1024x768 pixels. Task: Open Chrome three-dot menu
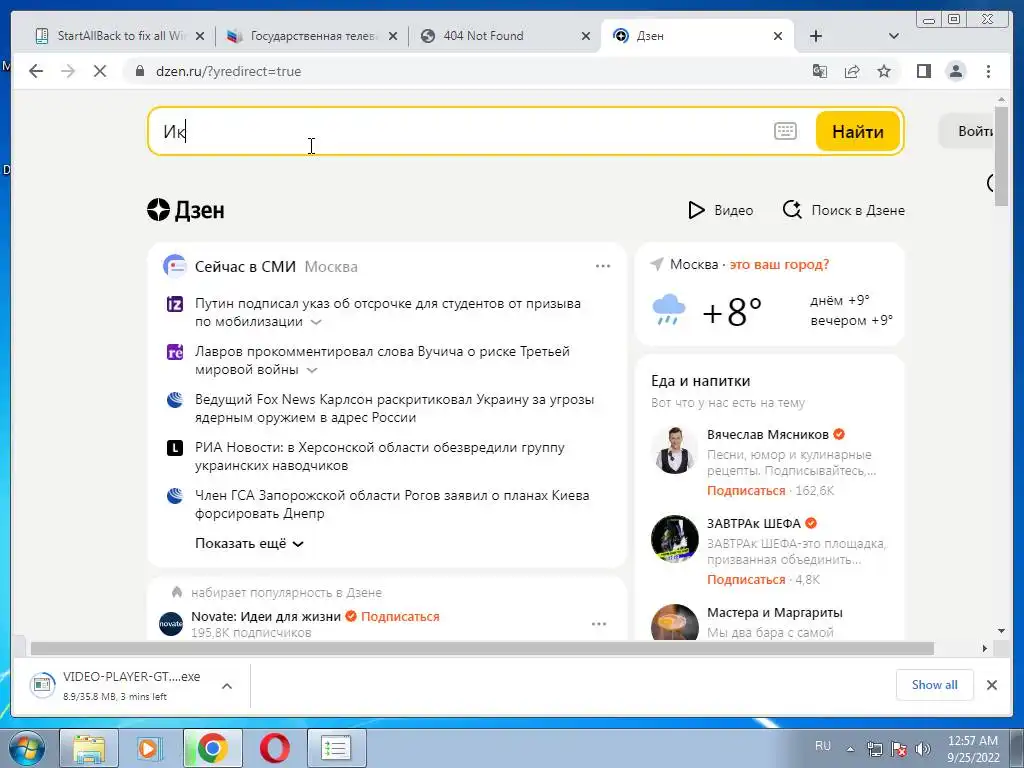[x=988, y=71]
